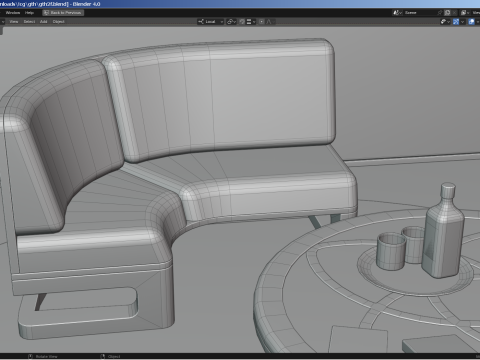Select the left cup on the table
Image resolution: width=480 pixels, height=360 pixels.
click(x=391, y=251)
